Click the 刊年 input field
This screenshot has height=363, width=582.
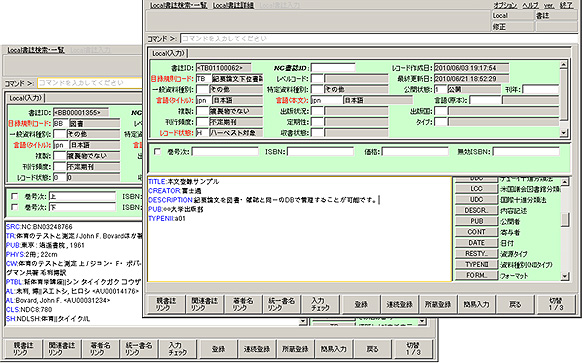point(540,89)
